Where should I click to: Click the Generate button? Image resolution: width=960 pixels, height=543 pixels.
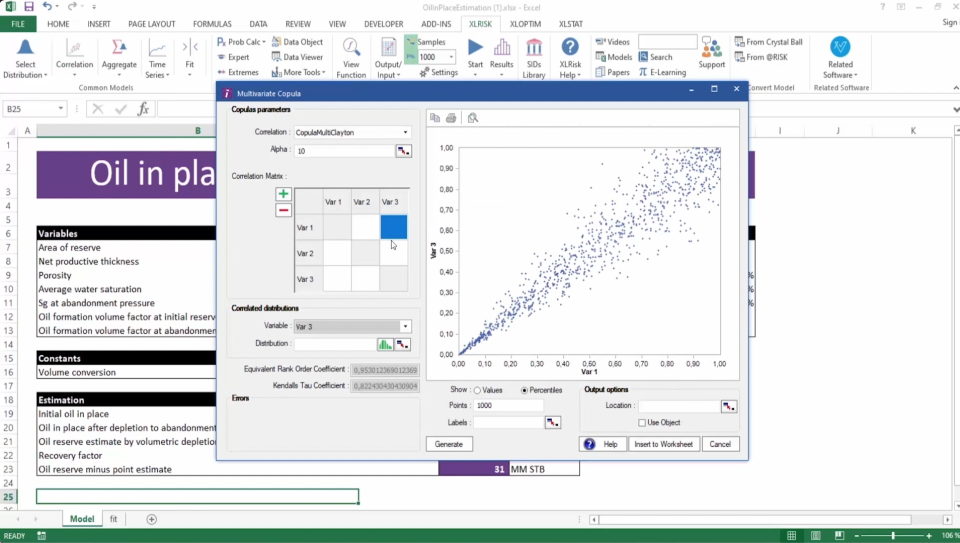click(449, 444)
